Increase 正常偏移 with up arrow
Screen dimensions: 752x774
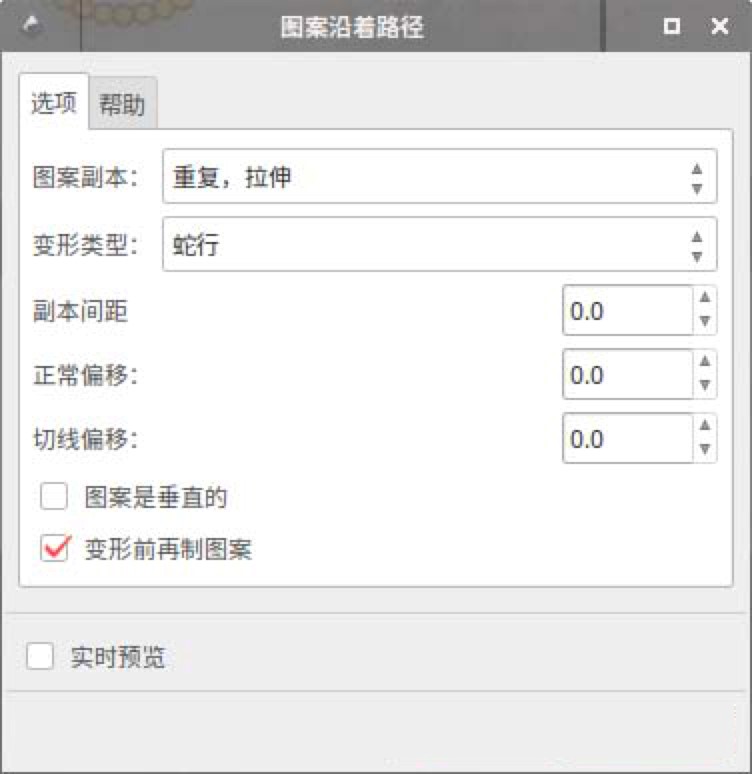(x=705, y=362)
